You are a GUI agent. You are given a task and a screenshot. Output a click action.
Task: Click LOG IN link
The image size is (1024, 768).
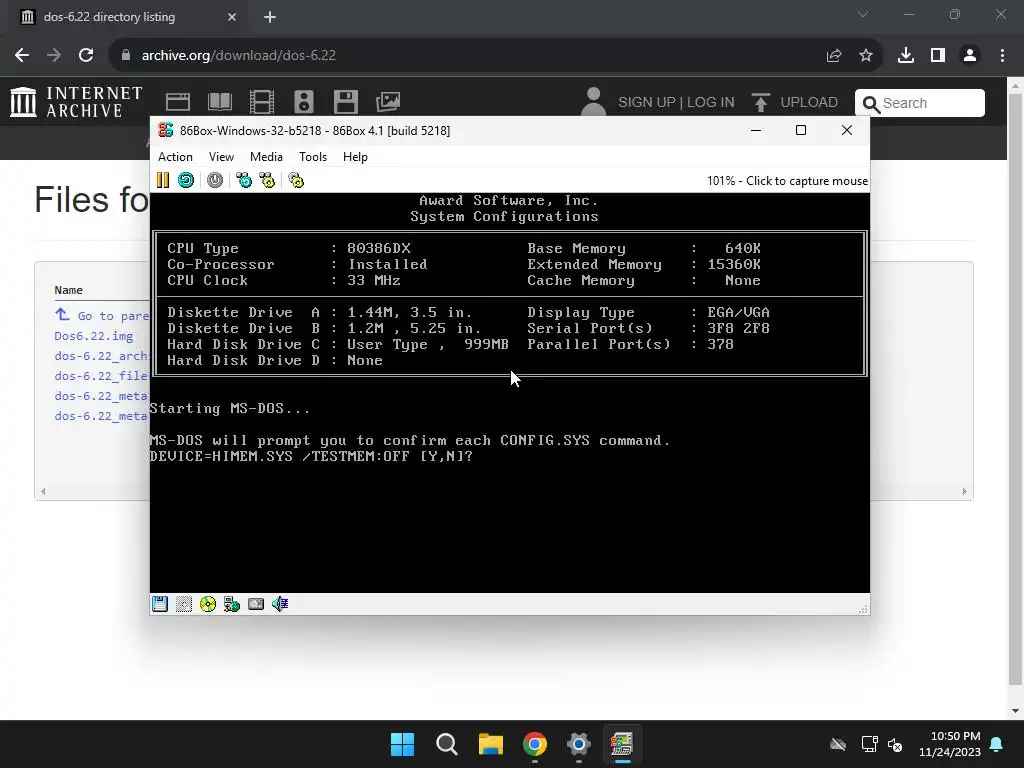711,103
